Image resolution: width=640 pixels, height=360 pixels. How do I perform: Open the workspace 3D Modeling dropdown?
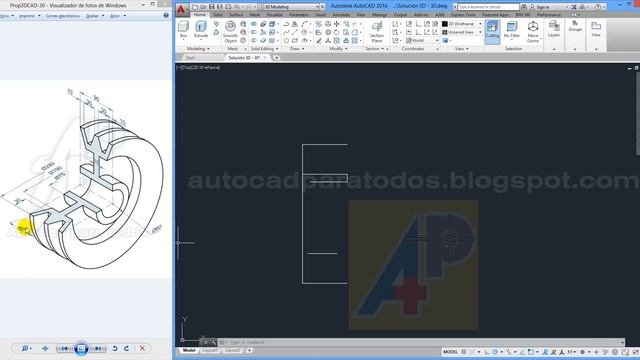(x=290, y=7)
